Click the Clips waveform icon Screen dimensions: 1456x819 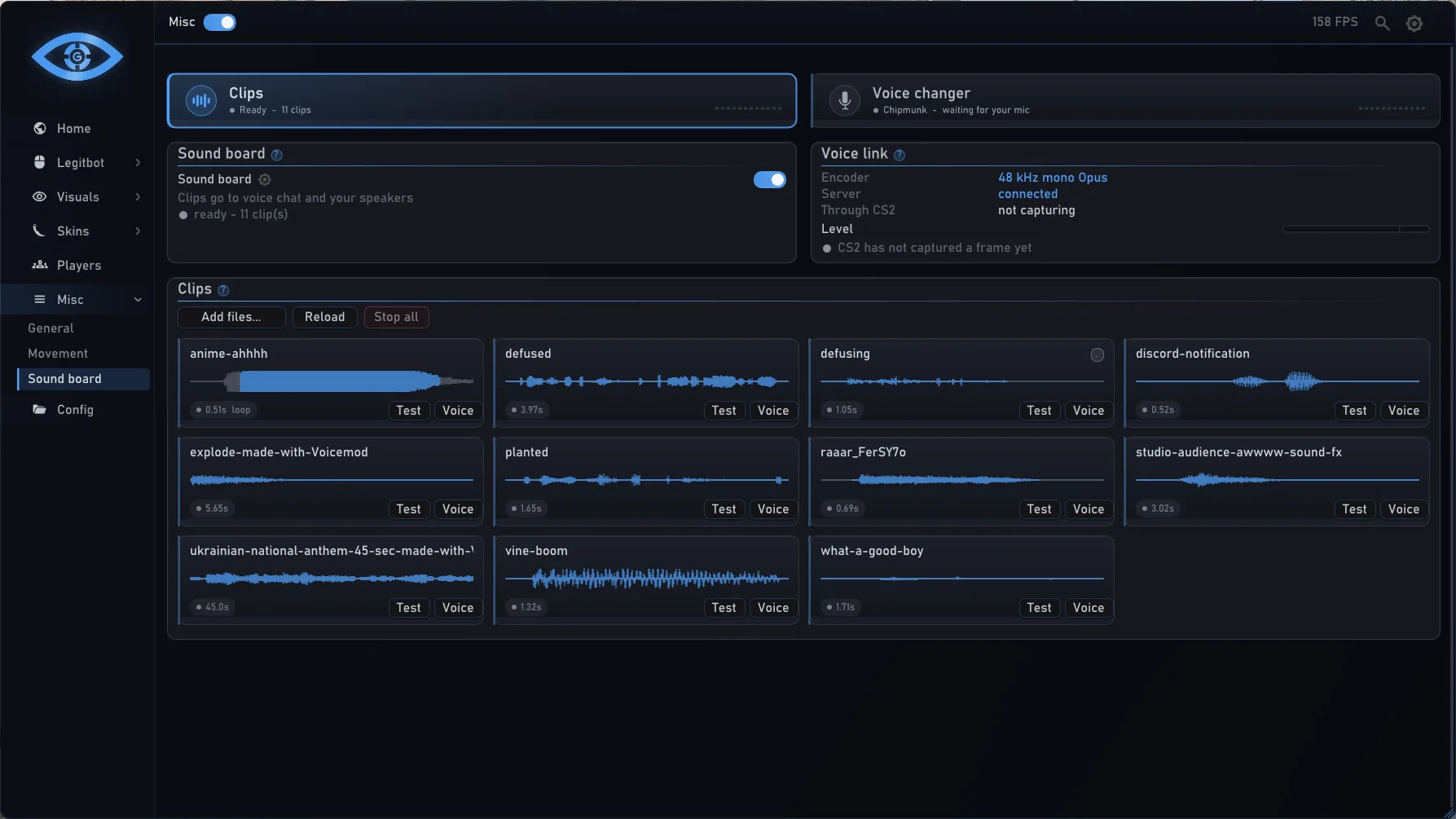201,100
